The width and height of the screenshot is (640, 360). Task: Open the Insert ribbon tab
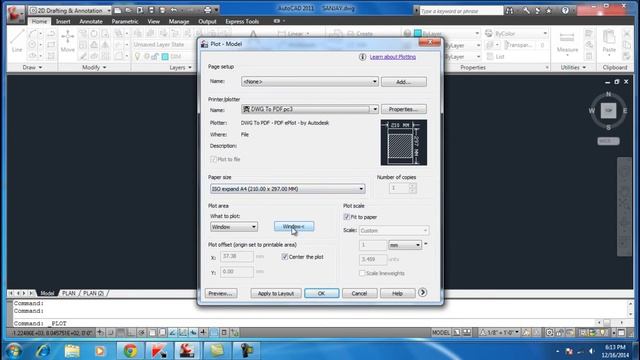(63, 21)
